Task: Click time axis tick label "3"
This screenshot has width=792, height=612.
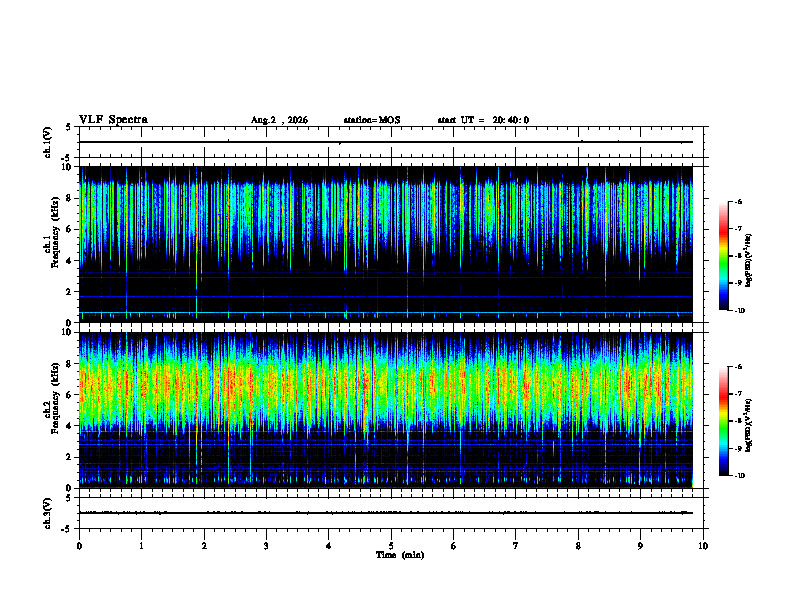Action: pos(266,546)
